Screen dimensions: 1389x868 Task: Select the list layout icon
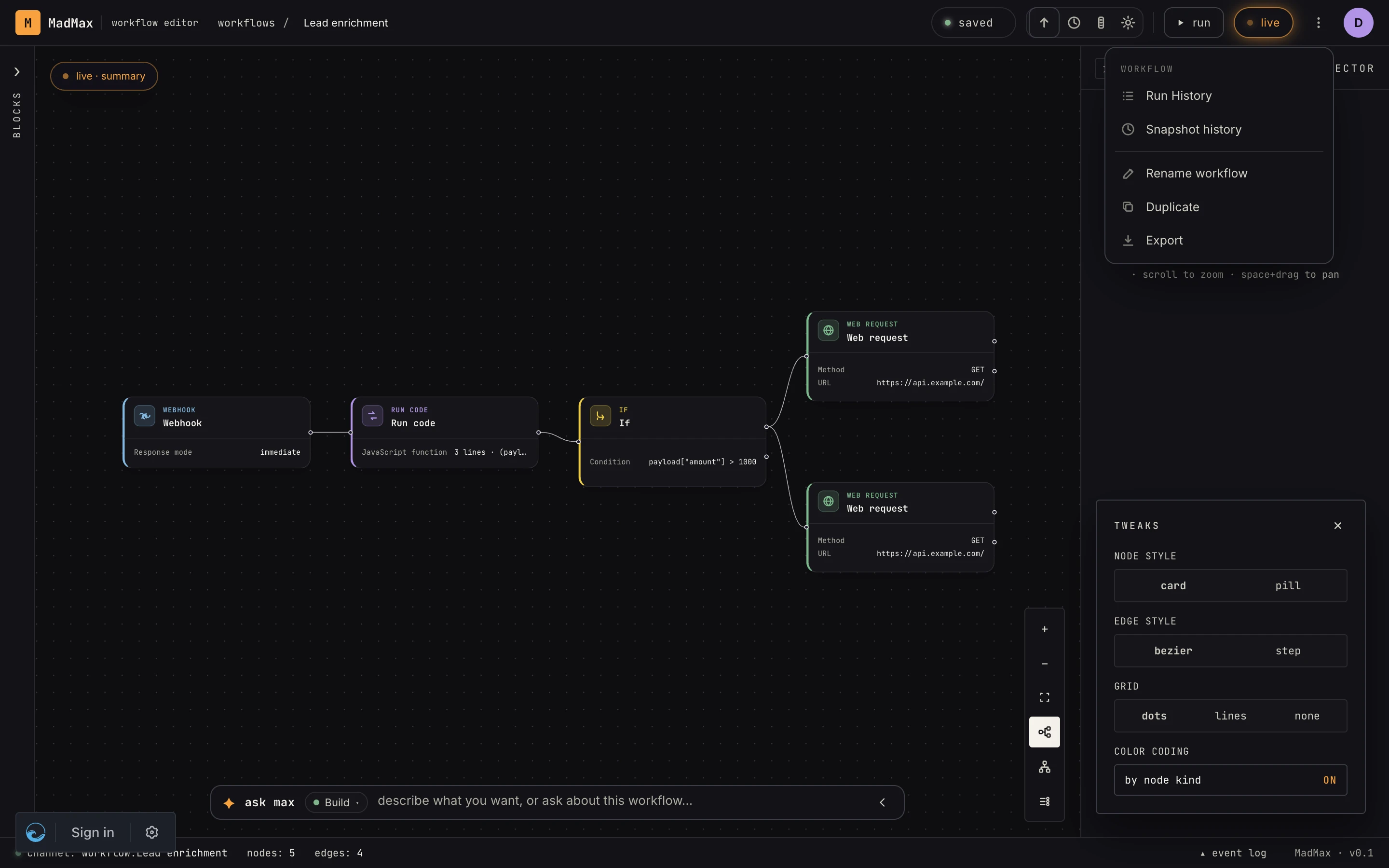(x=1045, y=801)
